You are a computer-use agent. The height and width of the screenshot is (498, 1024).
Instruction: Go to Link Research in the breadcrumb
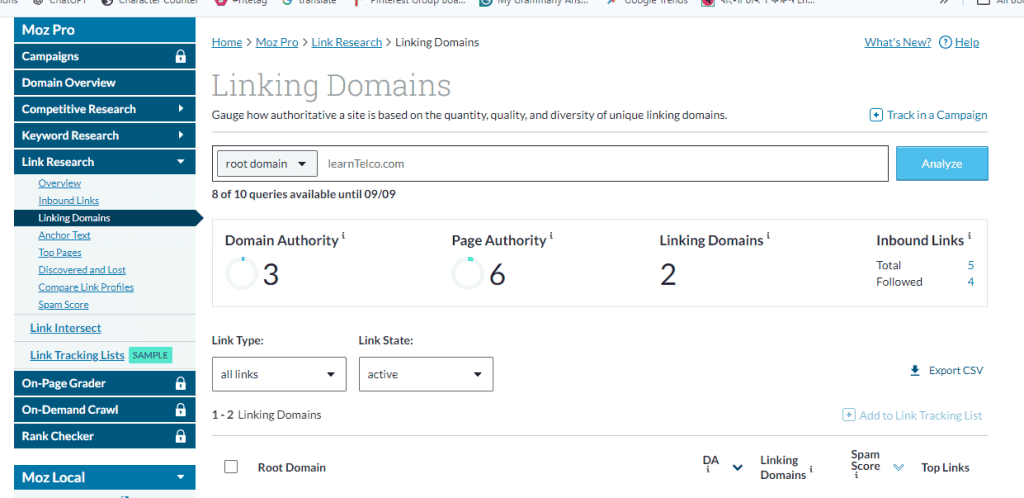347,42
